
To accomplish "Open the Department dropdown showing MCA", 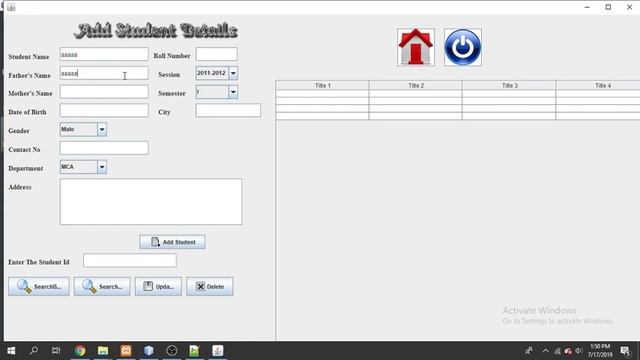I will tap(102, 167).
